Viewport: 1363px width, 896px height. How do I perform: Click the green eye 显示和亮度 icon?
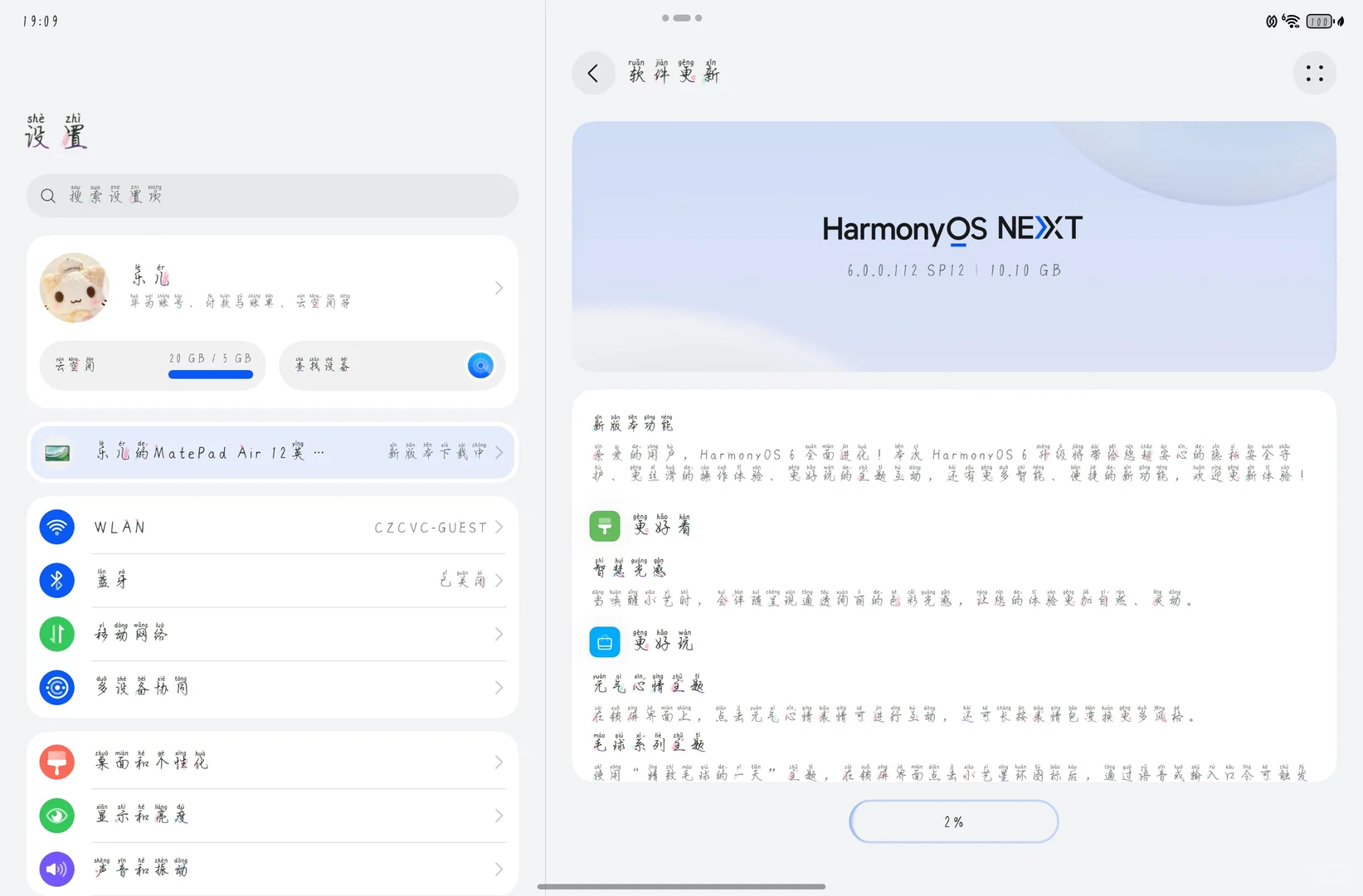(x=57, y=816)
